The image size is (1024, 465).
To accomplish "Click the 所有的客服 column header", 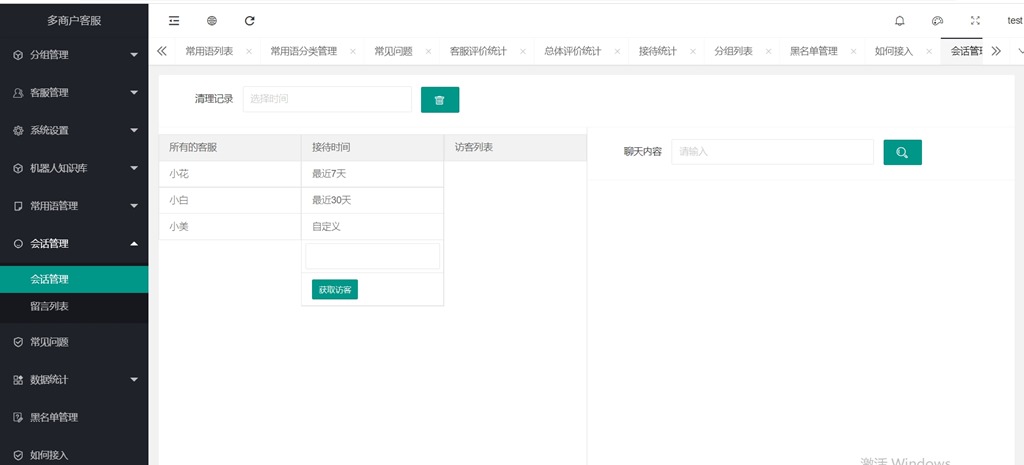I will coord(230,148).
